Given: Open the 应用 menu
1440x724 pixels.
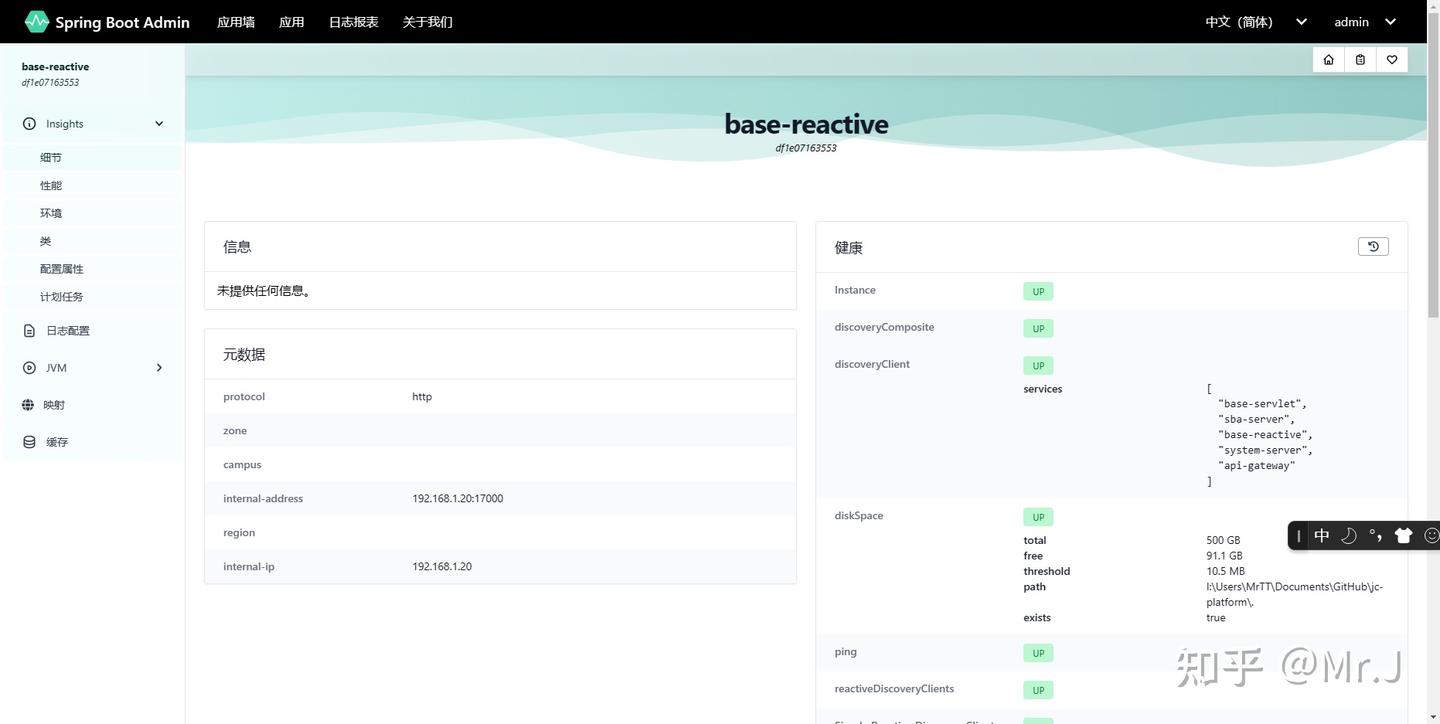Looking at the screenshot, I should coord(292,22).
